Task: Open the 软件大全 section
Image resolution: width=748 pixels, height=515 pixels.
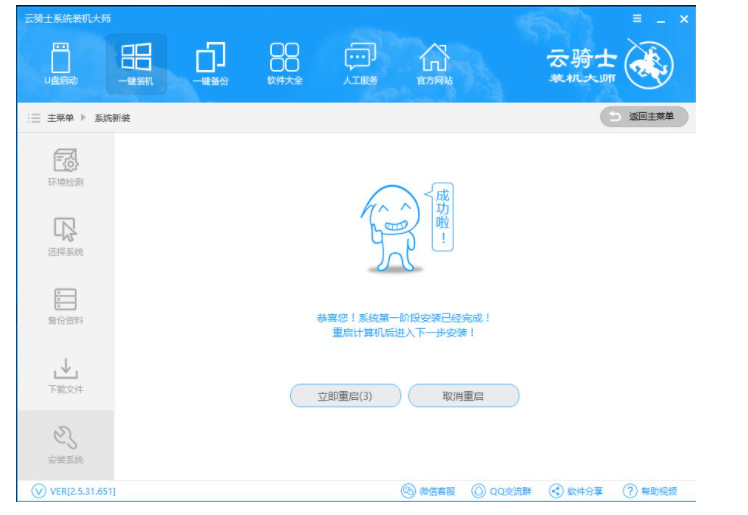Action: [x=285, y=64]
